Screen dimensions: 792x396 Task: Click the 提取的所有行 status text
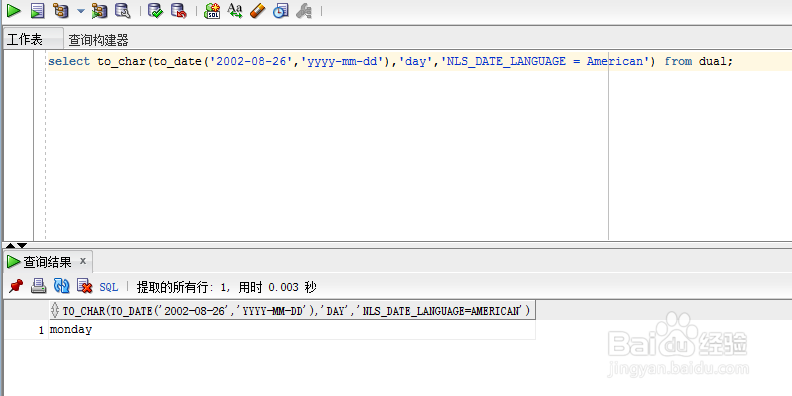(x=226, y=287)
